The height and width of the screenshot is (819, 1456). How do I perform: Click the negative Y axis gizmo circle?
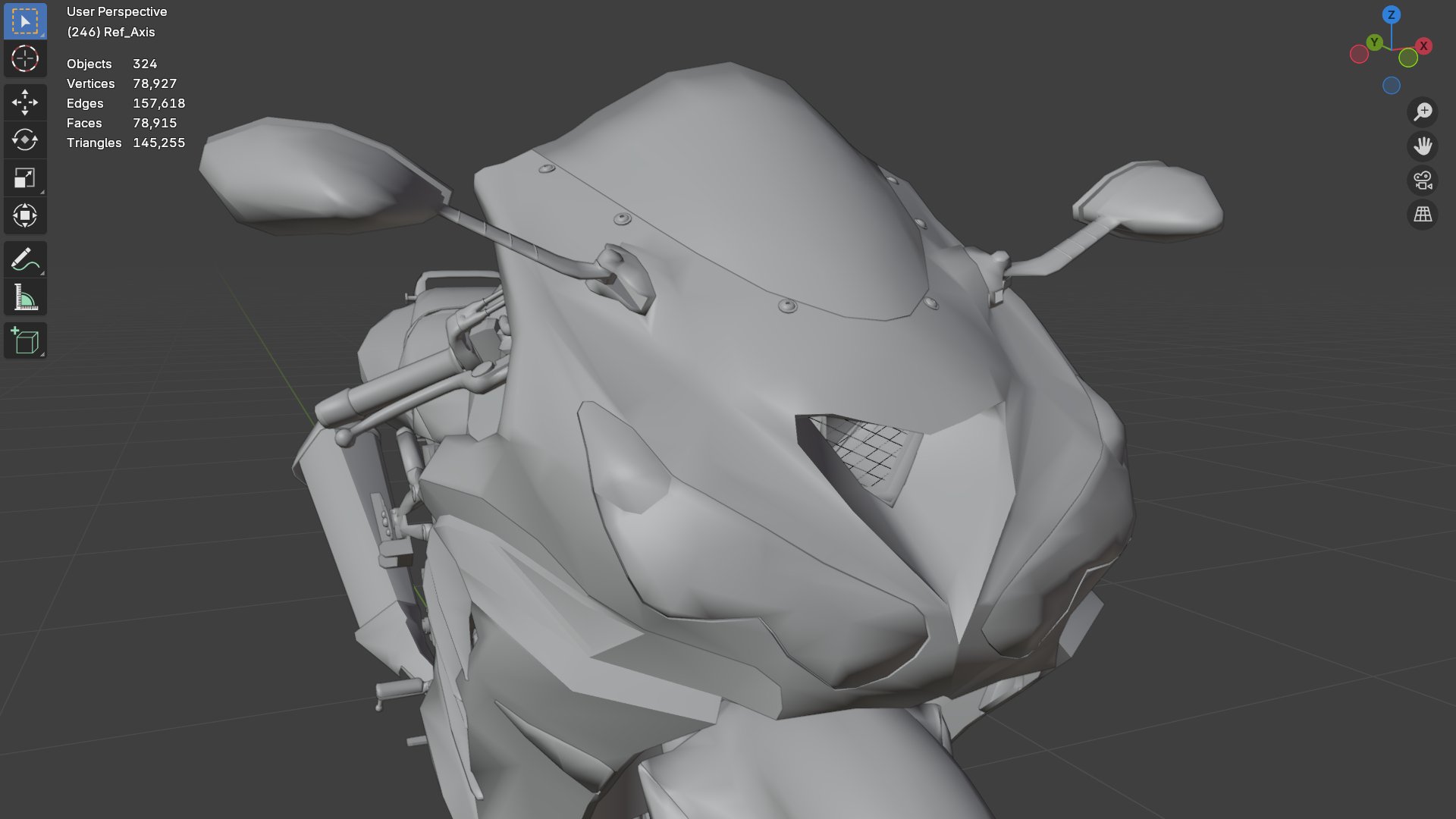point(1408,58)
